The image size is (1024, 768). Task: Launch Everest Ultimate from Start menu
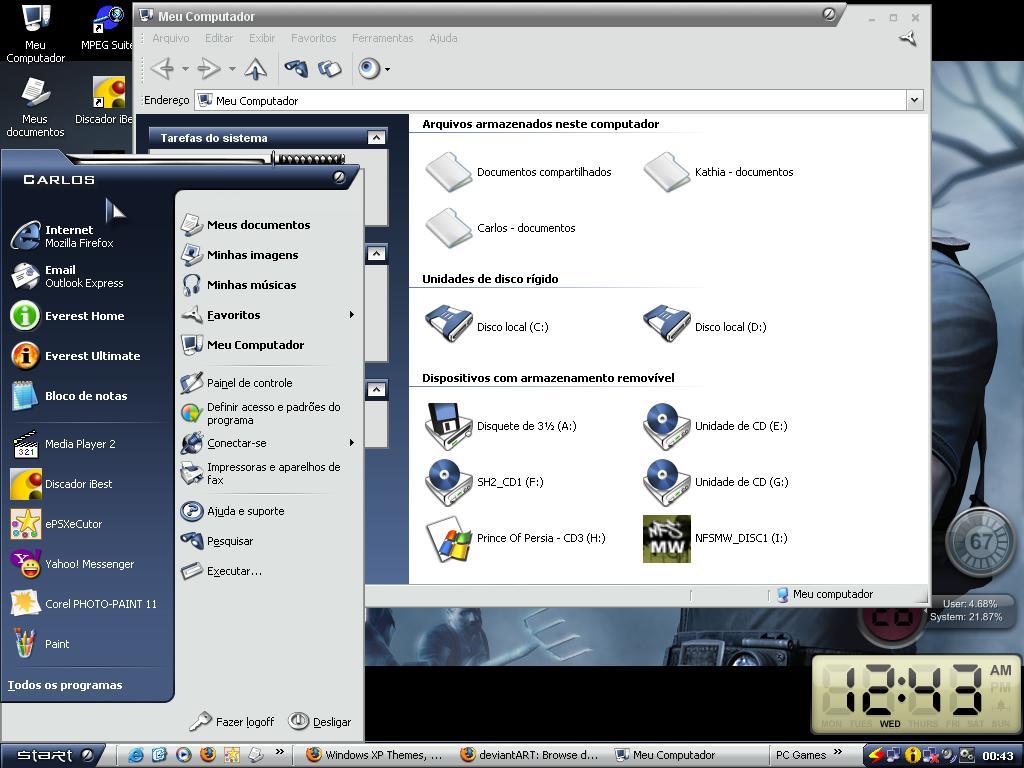tap(87, 356)
